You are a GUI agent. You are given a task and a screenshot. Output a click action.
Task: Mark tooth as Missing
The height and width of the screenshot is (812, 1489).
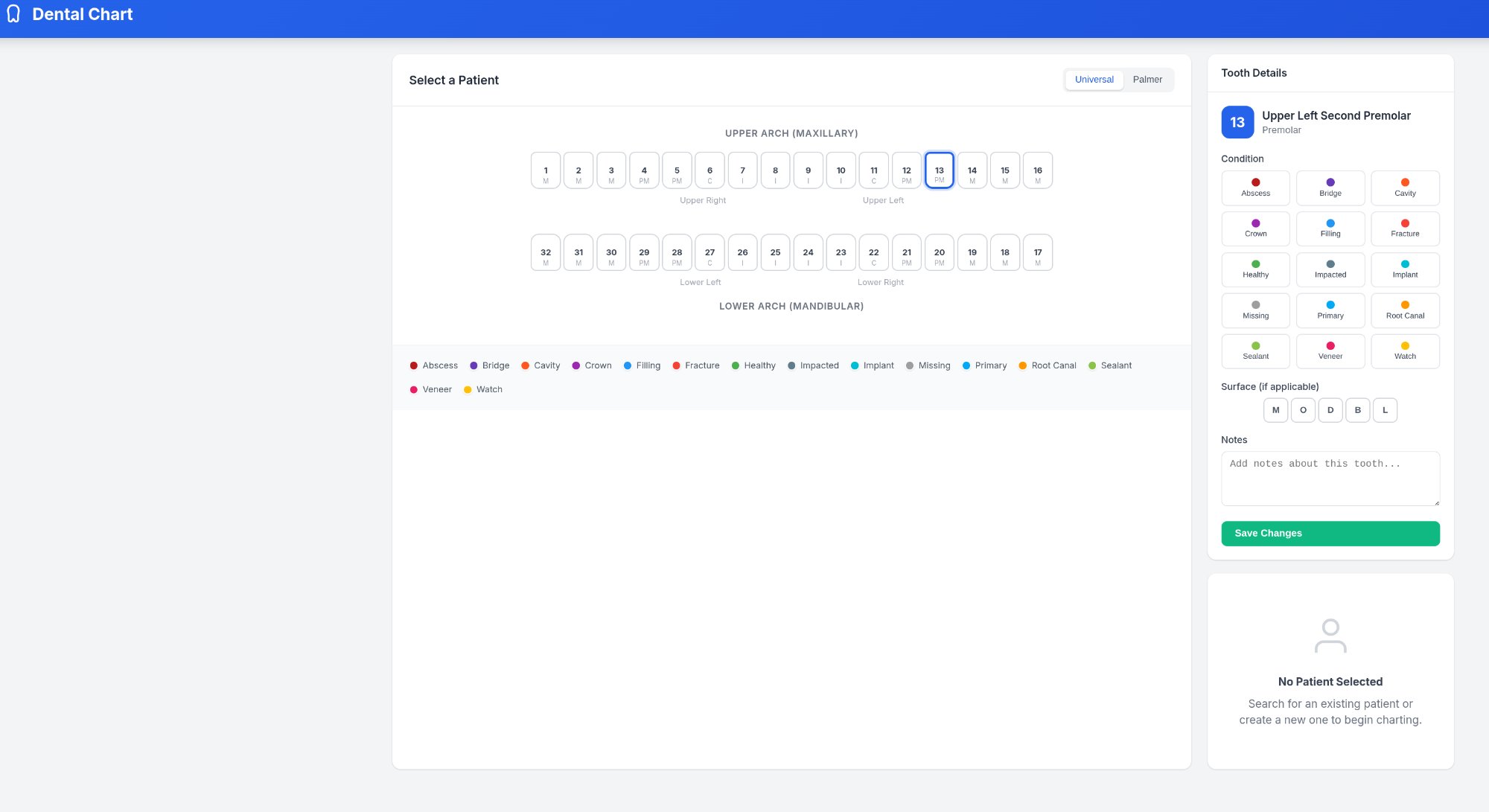click(x=1255, y=310)
